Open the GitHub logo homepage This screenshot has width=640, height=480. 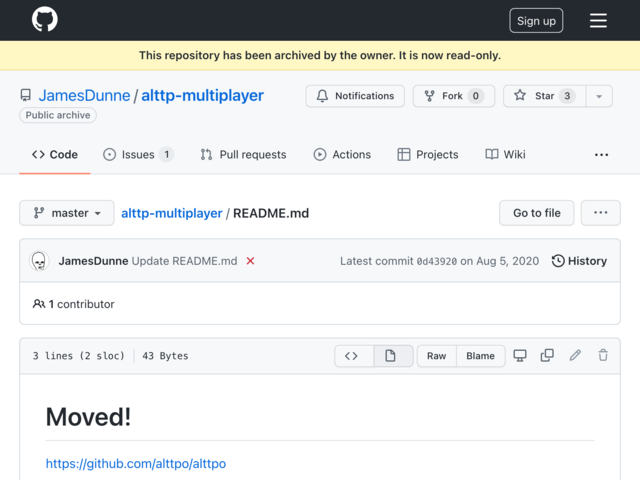44,19
